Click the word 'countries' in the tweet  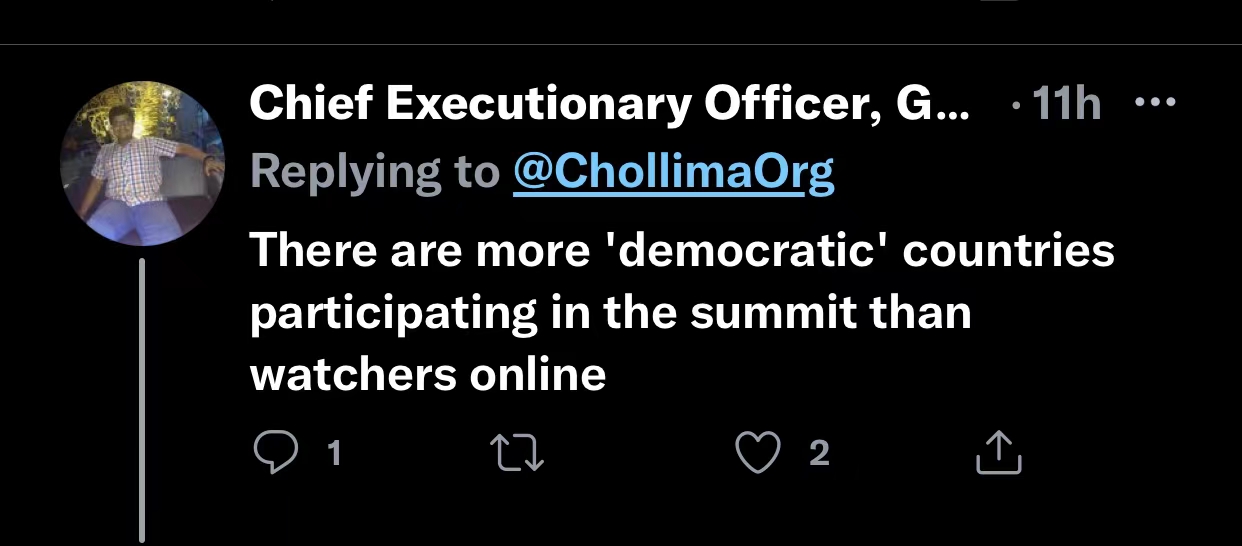[x=1008, y=250]
